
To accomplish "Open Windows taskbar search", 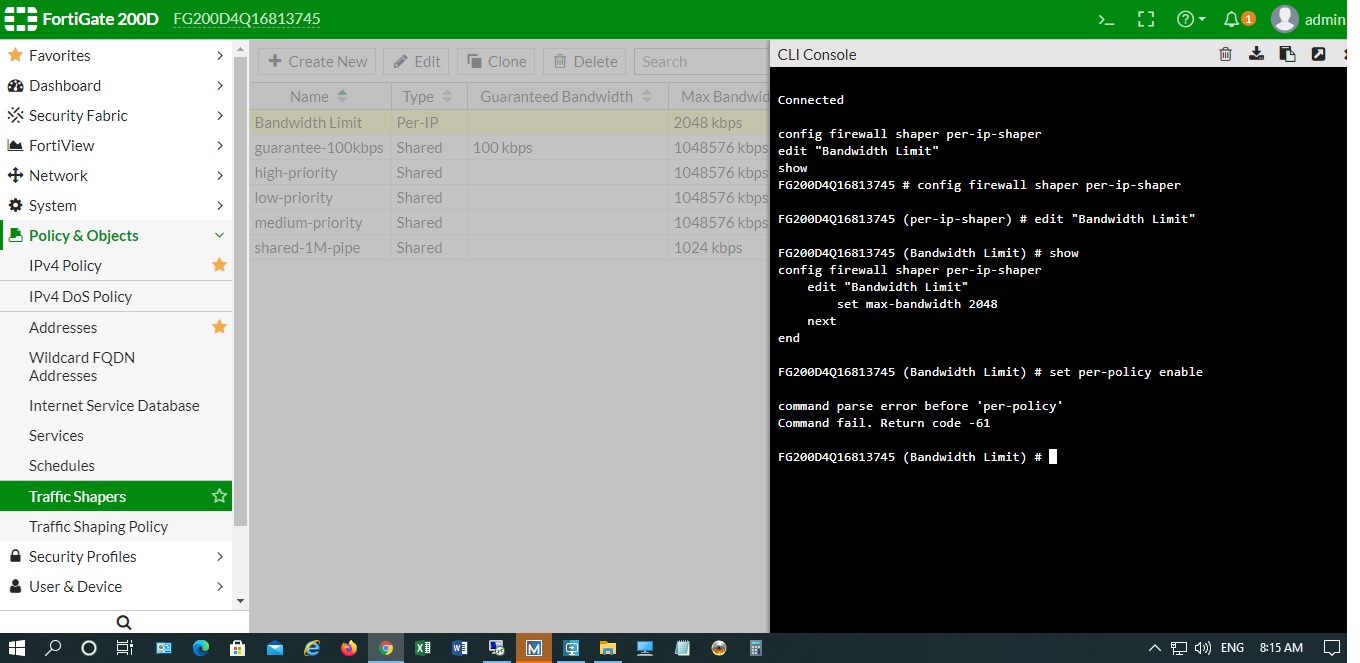I will click(54, 647).
